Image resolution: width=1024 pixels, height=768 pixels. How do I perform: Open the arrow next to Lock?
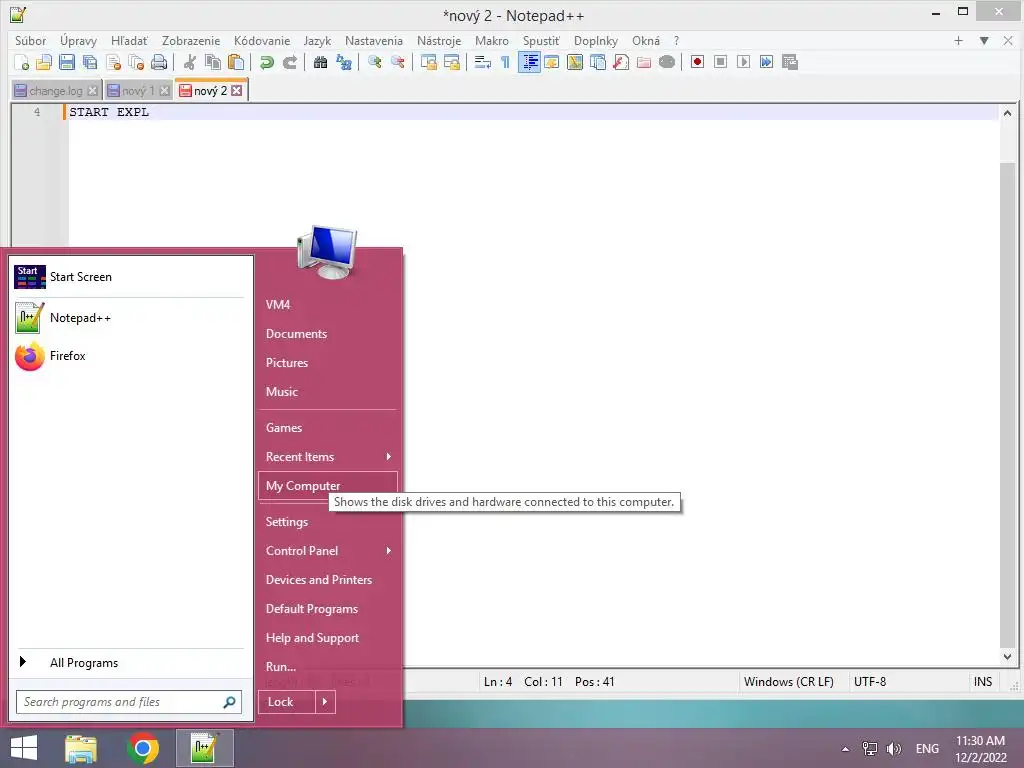325,702
